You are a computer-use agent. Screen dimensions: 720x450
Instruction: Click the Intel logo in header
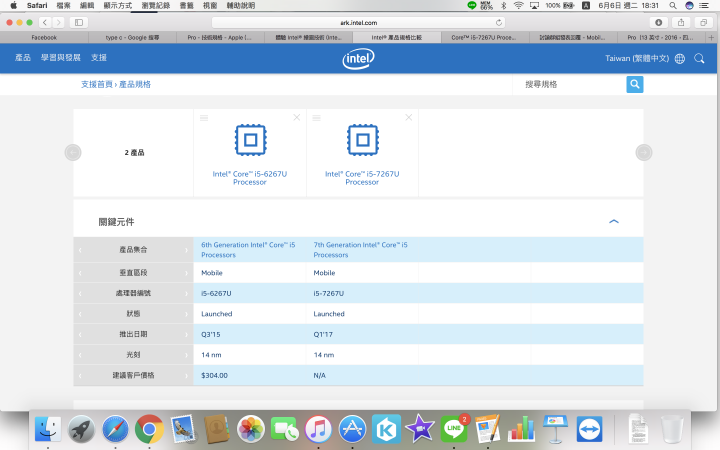[358, 59]
